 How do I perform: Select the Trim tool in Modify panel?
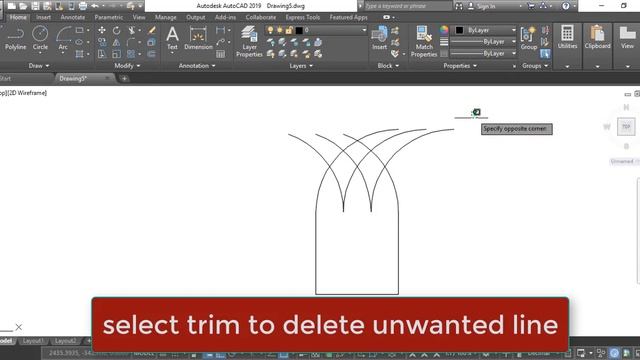(x=131, y=30)
